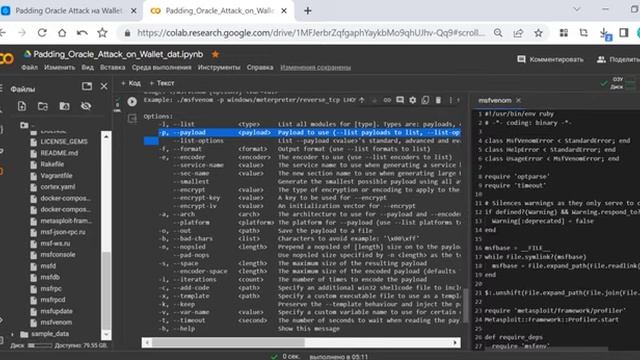Open cell settings gear icon

click(x=413, y=100)
